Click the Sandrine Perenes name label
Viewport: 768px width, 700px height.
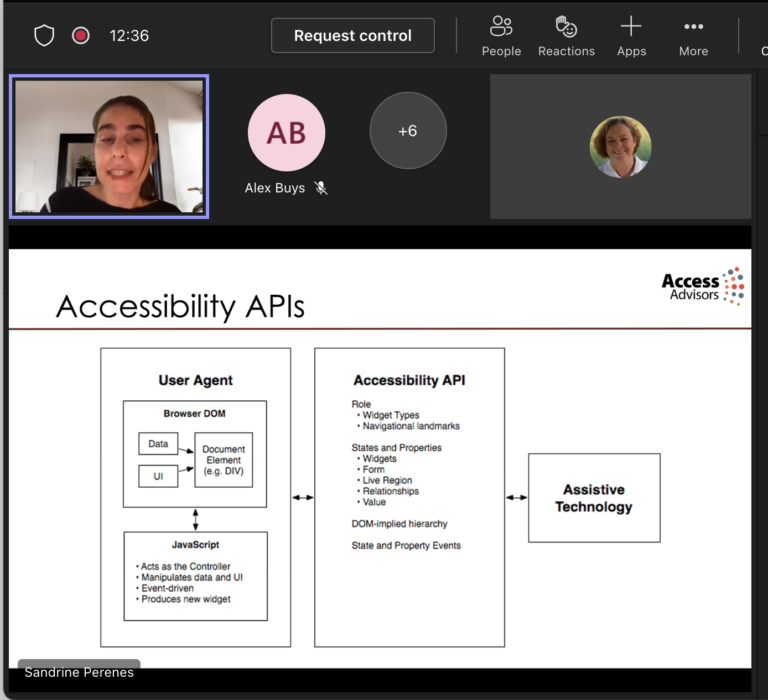tap(79, 672)
